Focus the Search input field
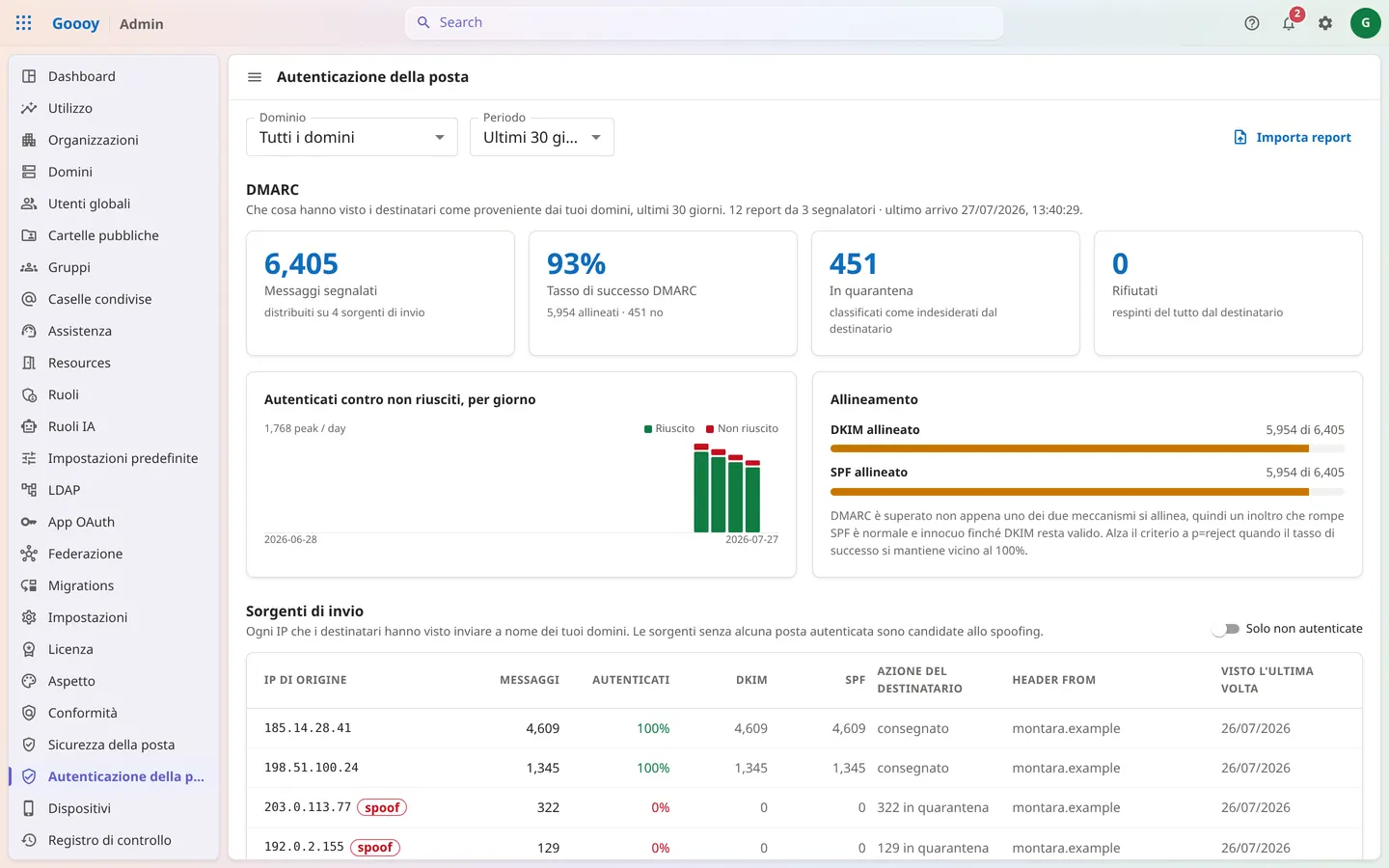1389x868 pixels. pyautogui.click(x=704, y=22)
